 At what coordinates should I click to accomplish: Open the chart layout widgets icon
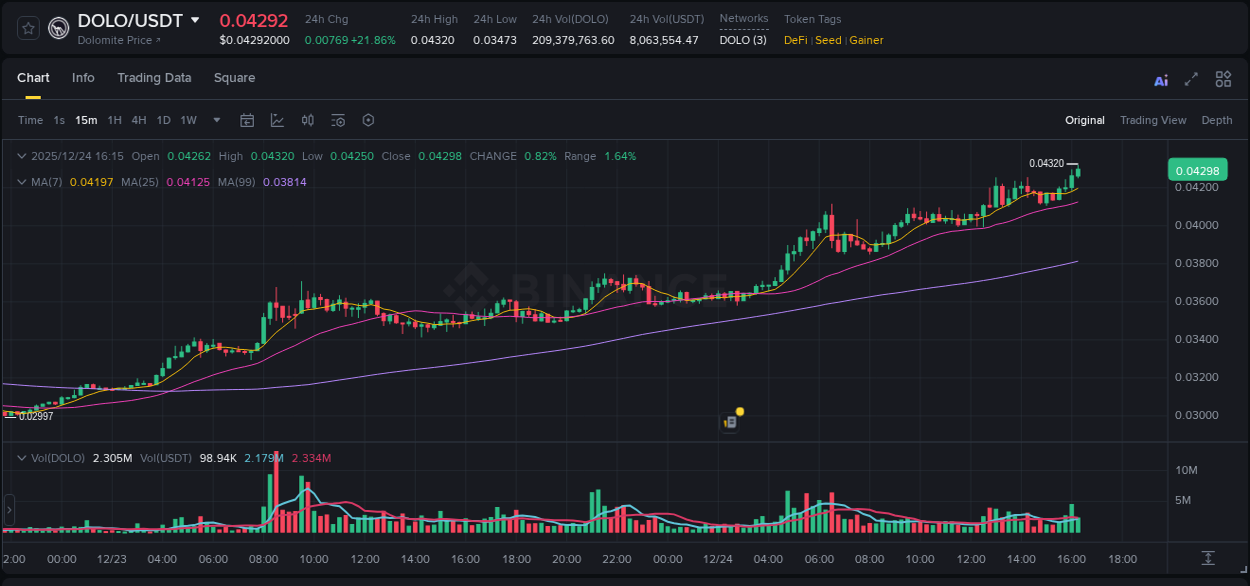(x=1223, y=78)
